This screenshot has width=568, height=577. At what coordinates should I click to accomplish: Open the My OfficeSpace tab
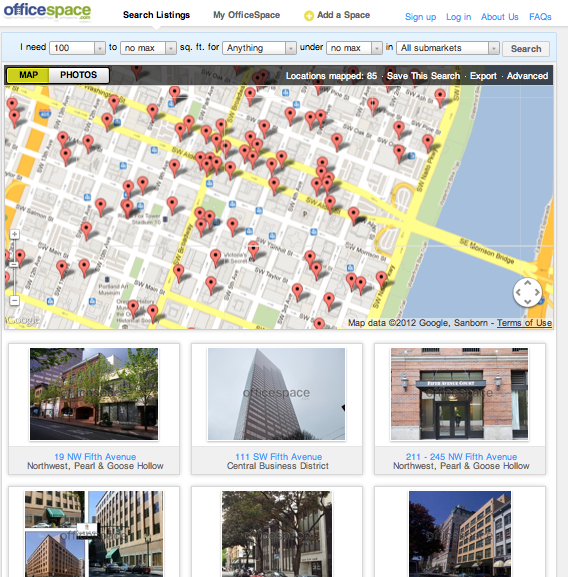246,15
